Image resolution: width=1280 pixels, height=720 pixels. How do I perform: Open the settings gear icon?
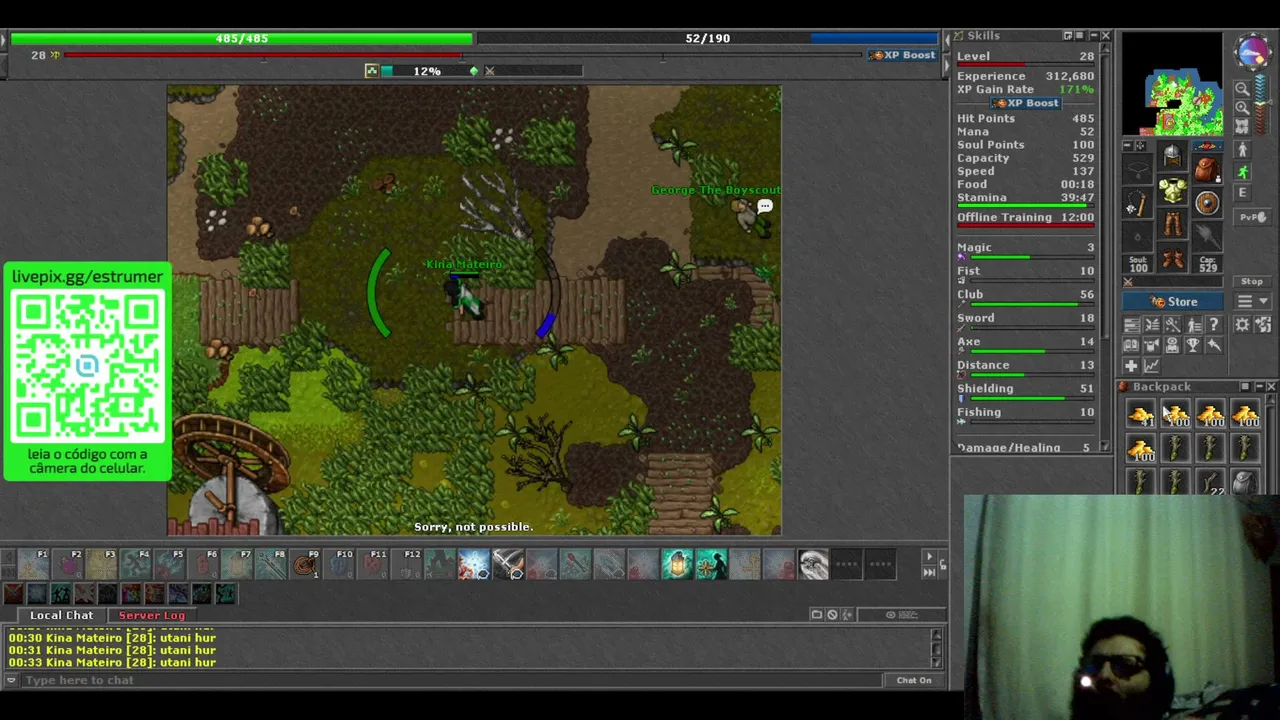click(x=1242, y=325)
